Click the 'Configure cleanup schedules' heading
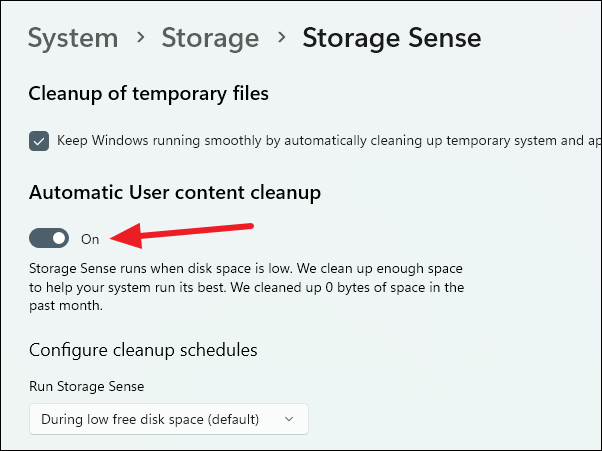The image size is (602, 451). tap(143, 350)
